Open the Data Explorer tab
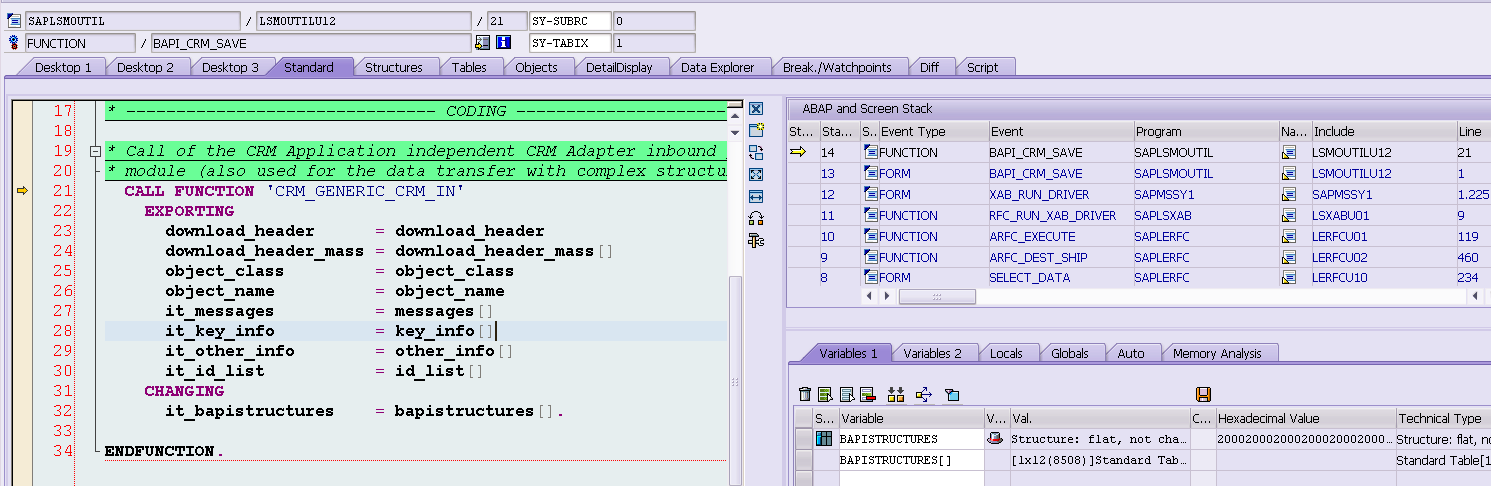Screen dimensions: 1491x486 pos(717,67)
